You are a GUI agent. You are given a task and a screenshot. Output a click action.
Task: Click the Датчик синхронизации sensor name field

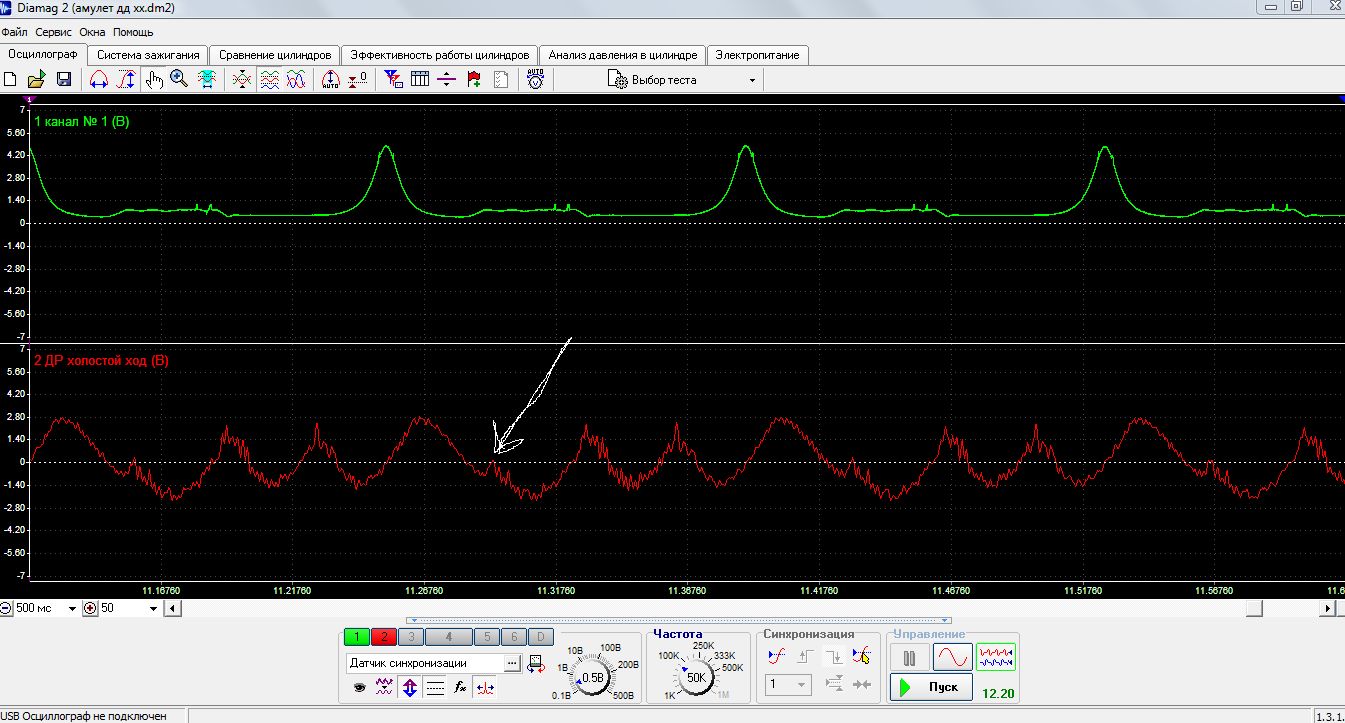[424, 663]
